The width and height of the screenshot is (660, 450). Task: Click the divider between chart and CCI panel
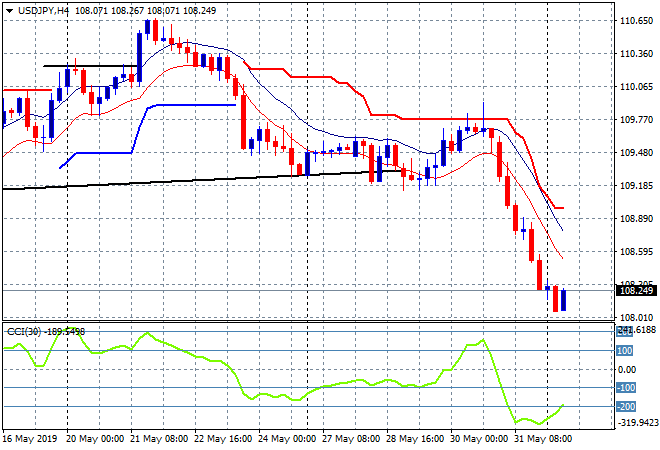(308, 322)
